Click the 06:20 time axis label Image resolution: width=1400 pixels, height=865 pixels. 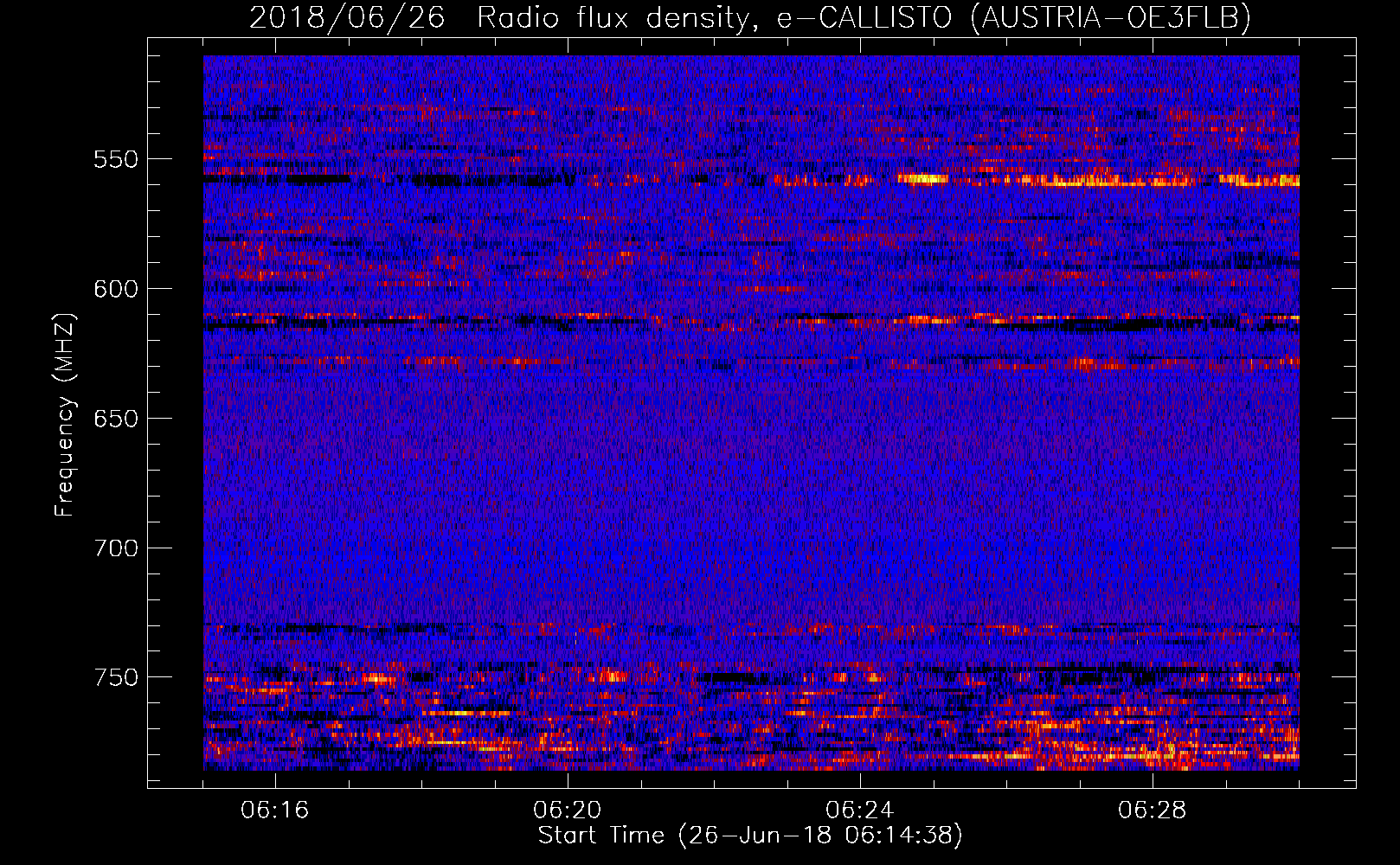click(568, 811)
